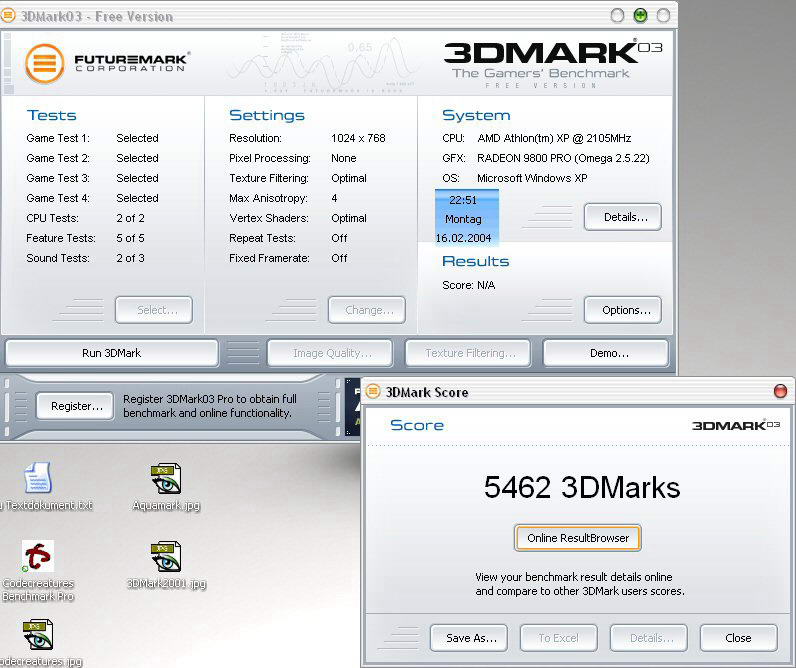Click the To Excel button
Image resolution: width=796 pixels, height=668 pixels.
pos(559,638)
